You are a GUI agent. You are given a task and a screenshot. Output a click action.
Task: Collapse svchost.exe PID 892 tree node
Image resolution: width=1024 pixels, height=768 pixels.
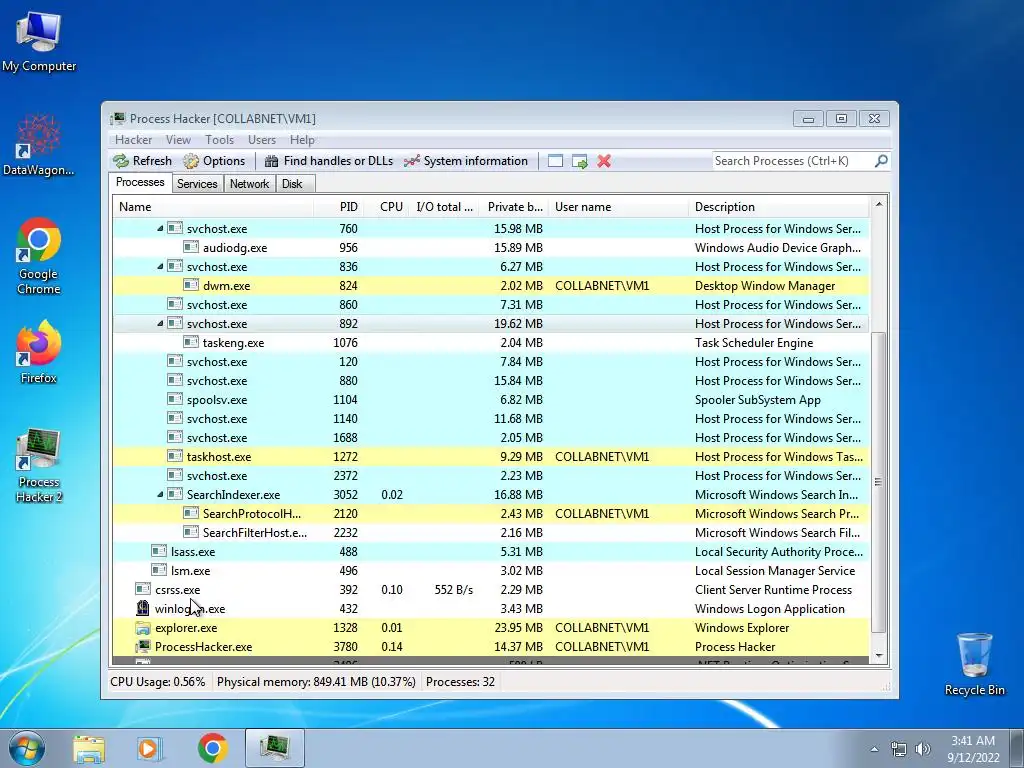pyautogui.click(x=160, y=323)
